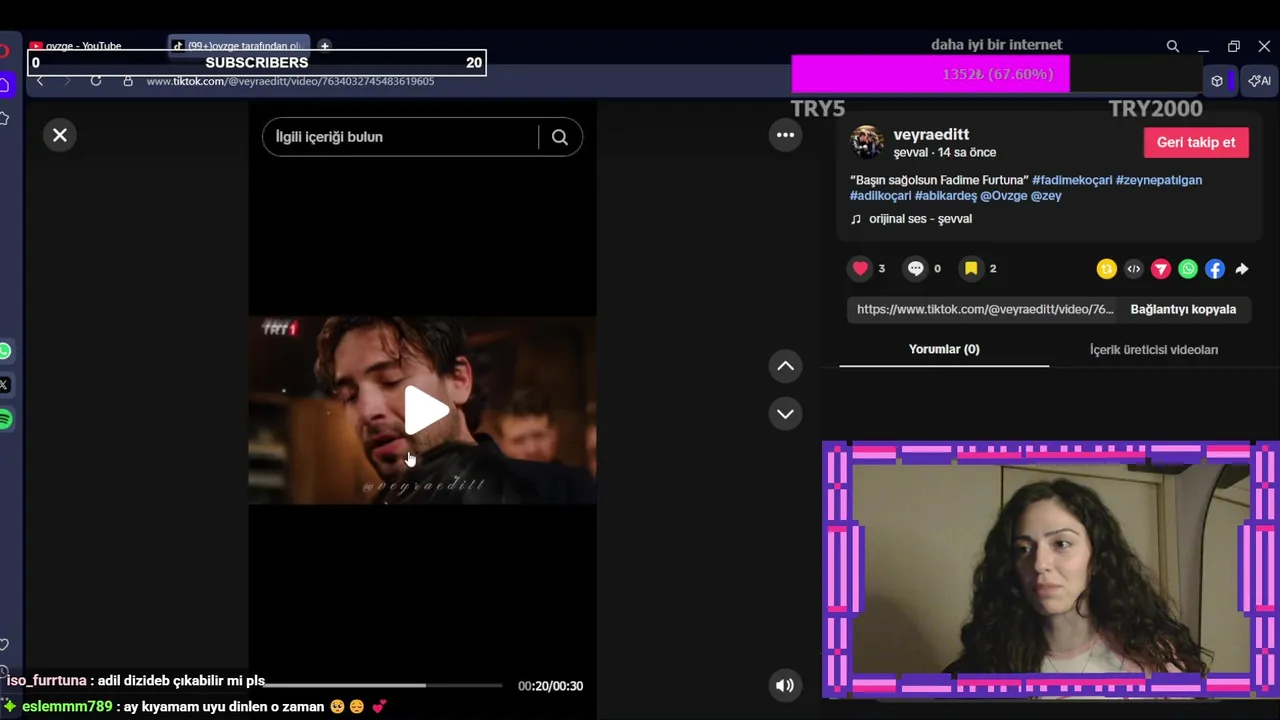
Task: Mute the video with speaker icon
Action: (x=785, y=685)
